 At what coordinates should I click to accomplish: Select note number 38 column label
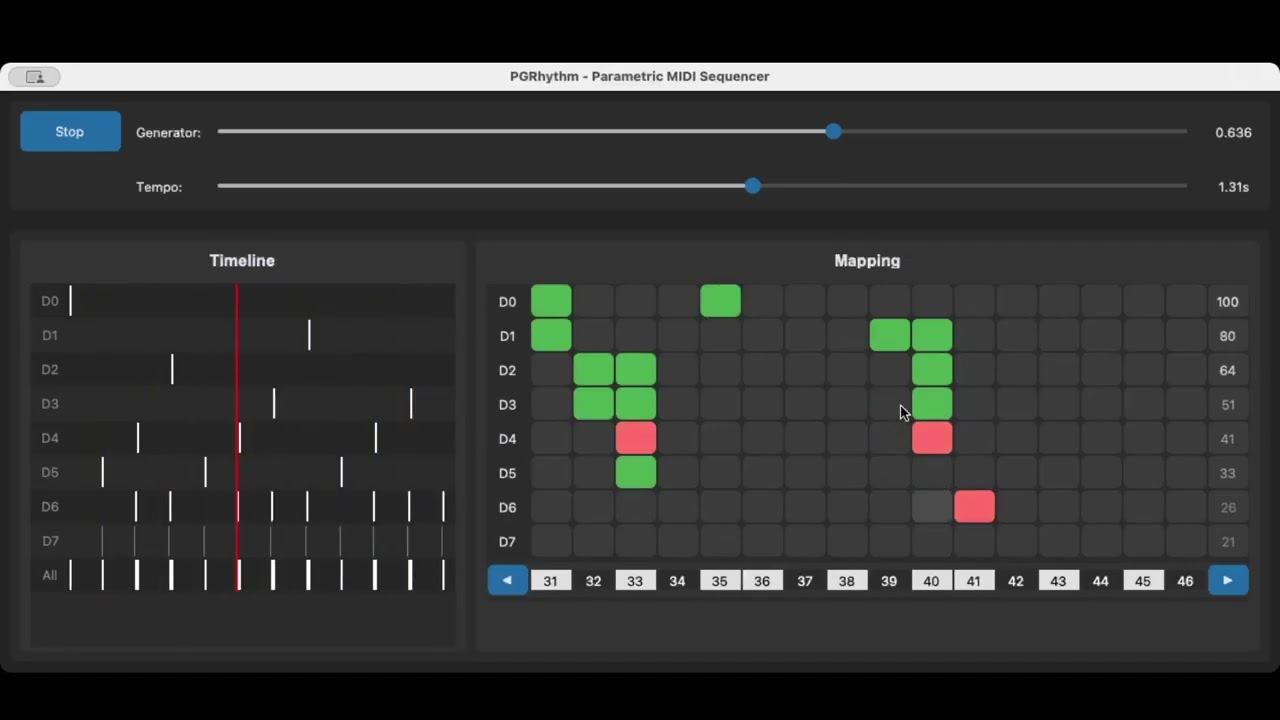[x=847, y=581]
